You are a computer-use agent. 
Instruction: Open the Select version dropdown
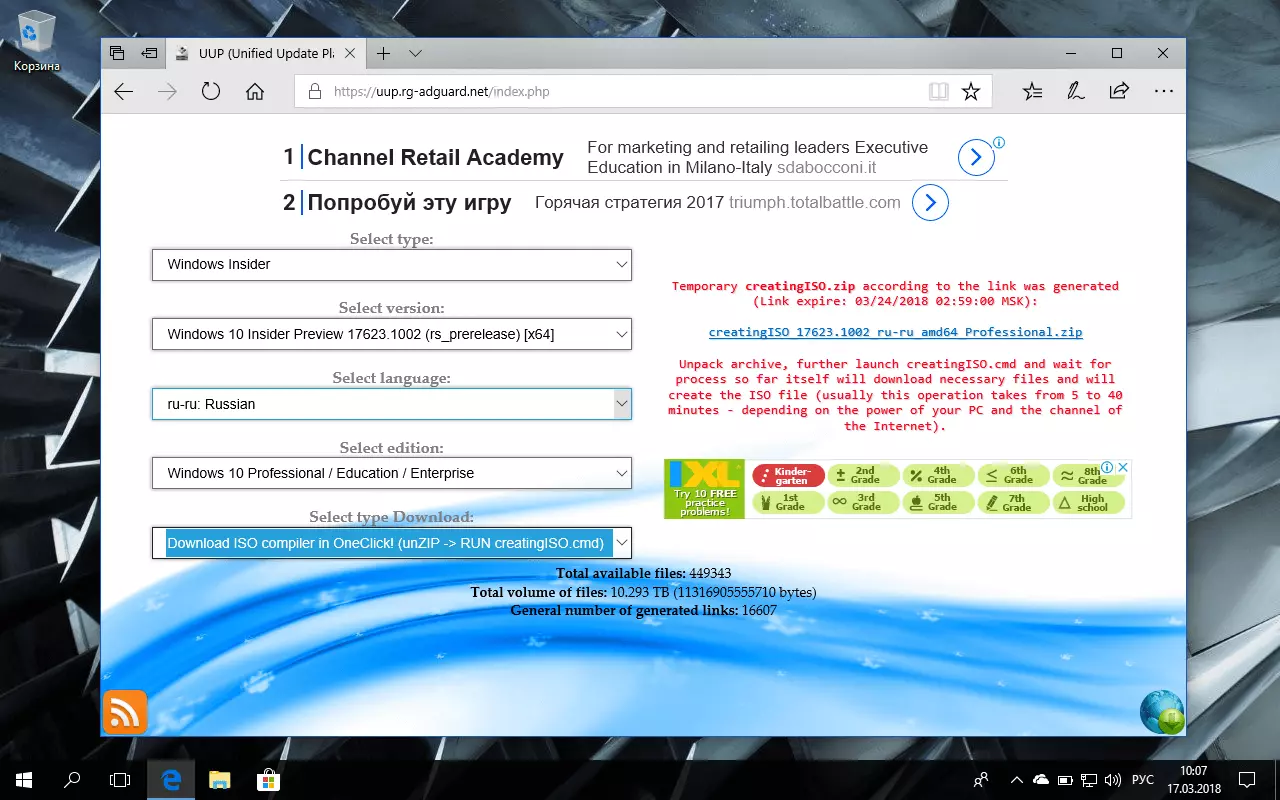[391, 334]
